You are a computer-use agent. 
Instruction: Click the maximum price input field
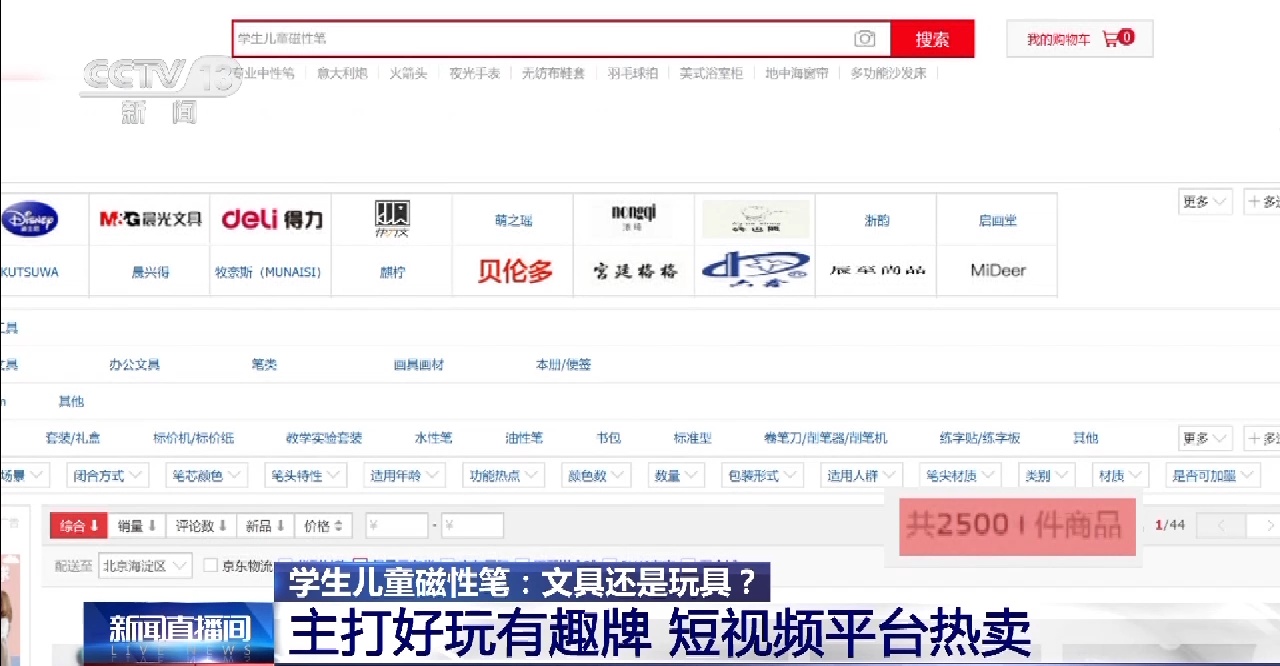472,525
